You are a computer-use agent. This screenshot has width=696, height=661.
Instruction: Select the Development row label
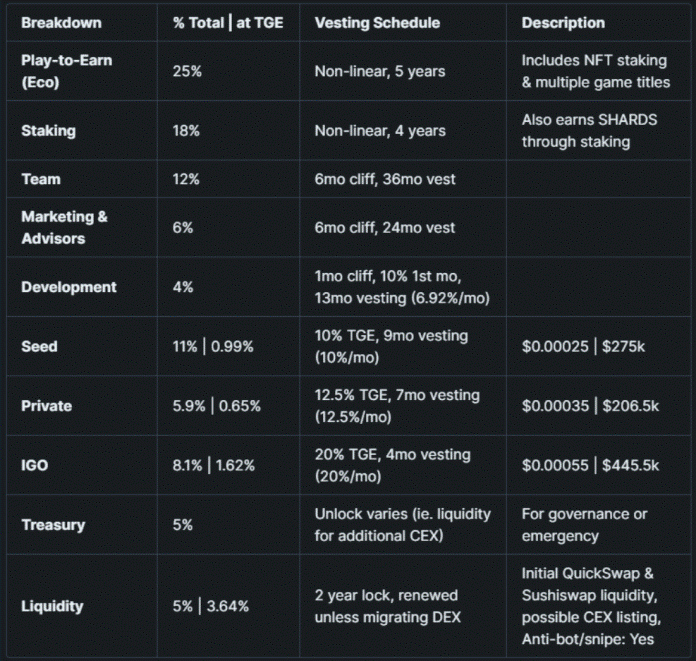click(69, 287)
